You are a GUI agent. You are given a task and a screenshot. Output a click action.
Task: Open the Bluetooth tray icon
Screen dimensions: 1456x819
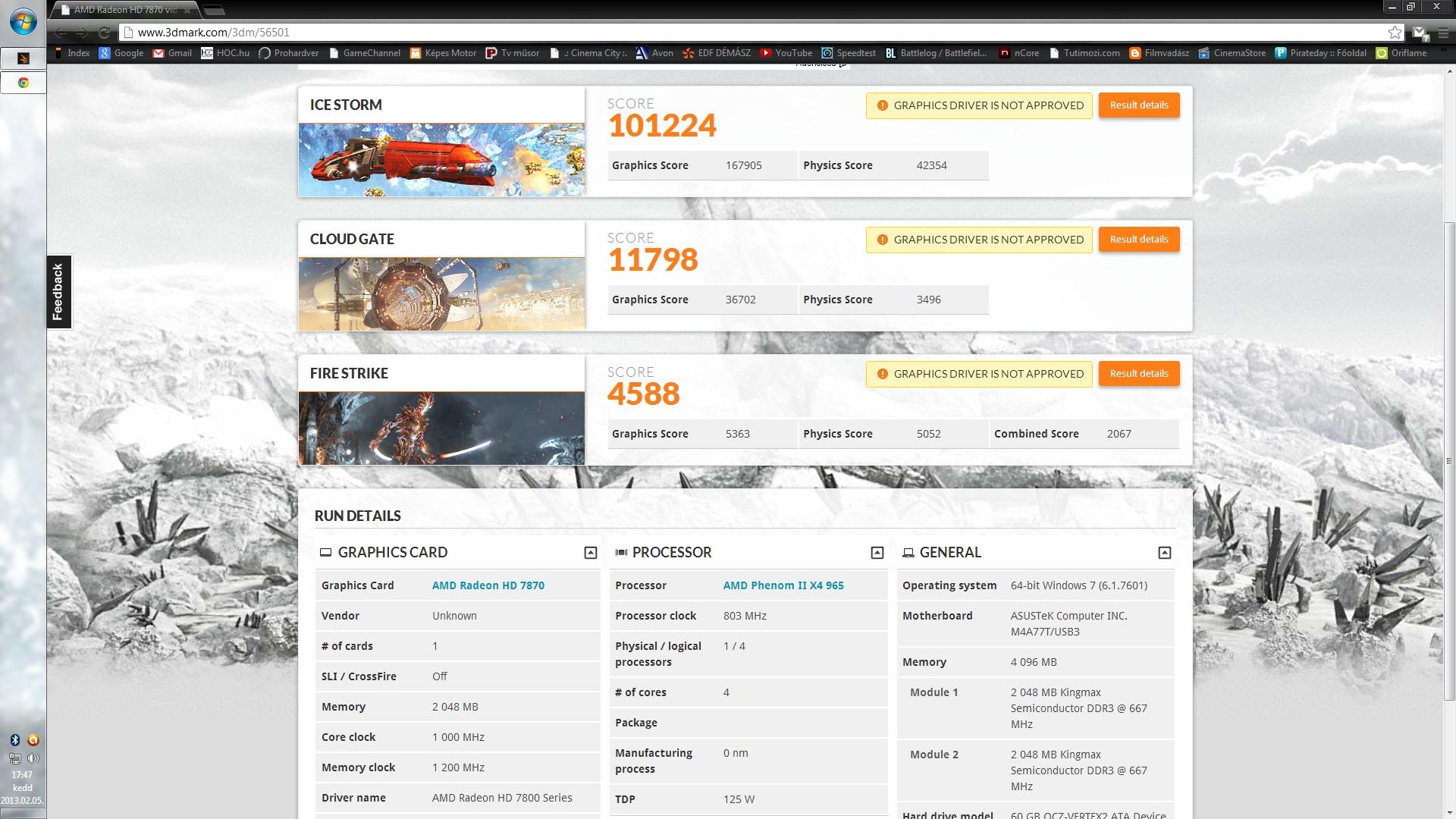(14, 740)
